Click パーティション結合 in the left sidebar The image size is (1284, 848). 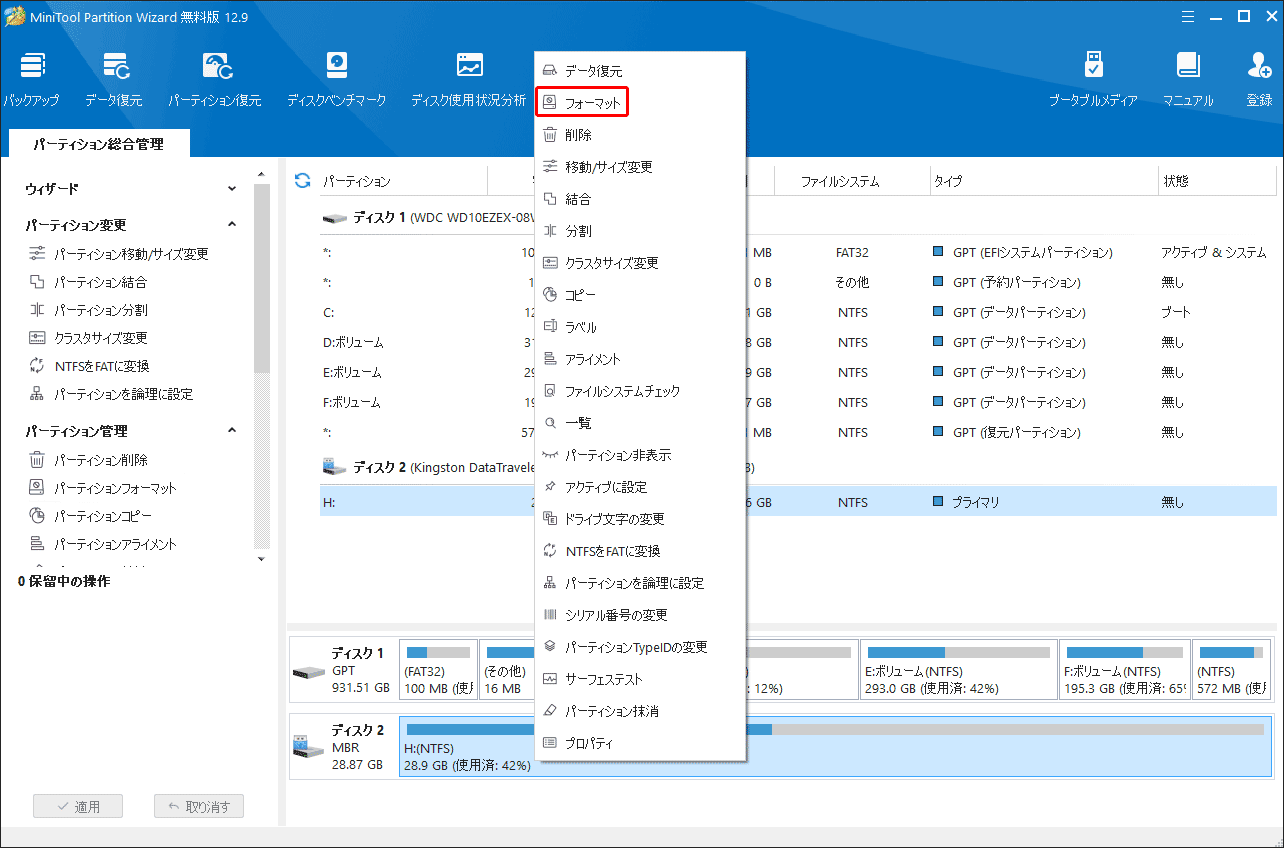click(88, 282)
